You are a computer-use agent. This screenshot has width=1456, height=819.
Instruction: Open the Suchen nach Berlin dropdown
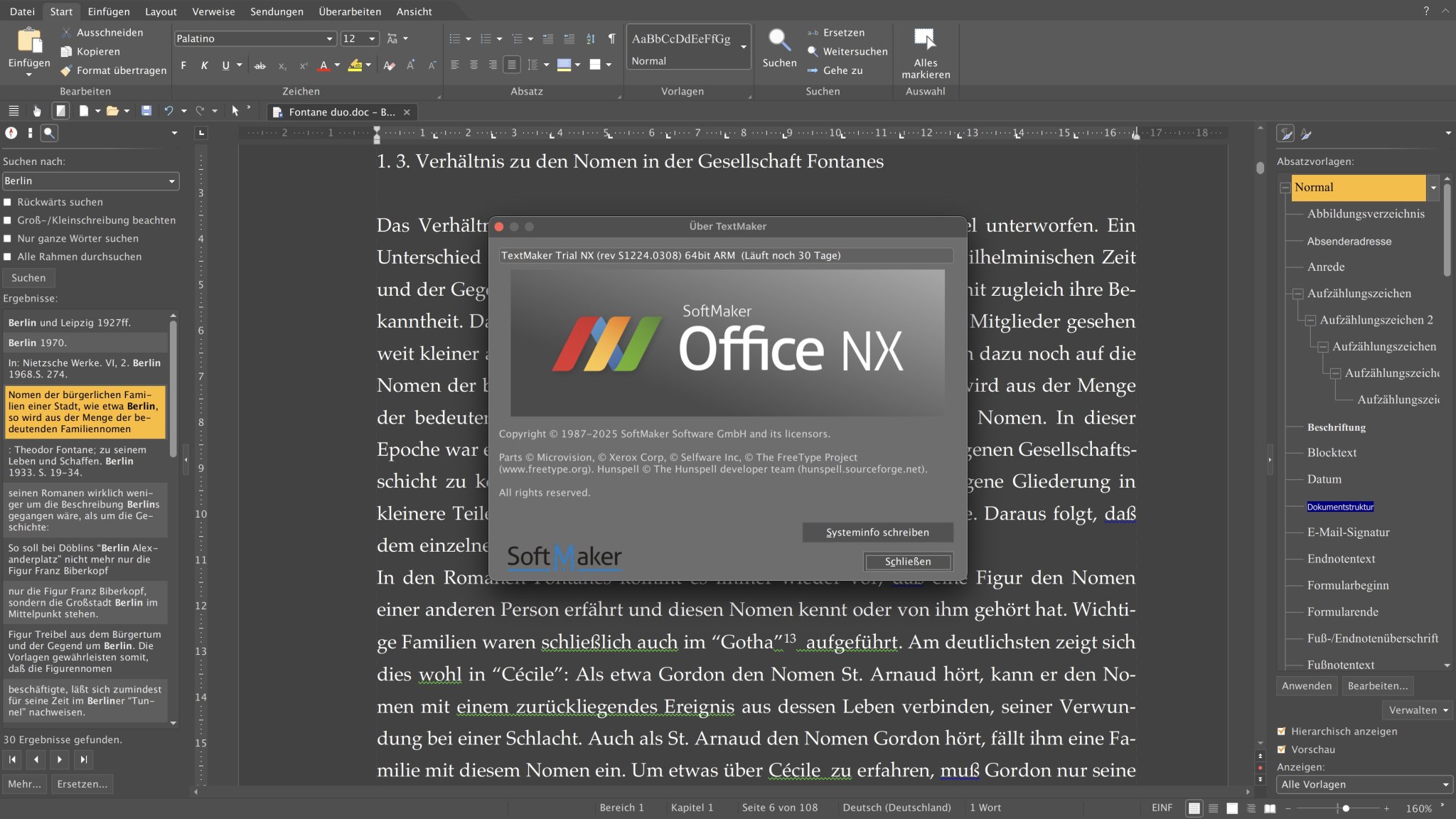pos(171,181)
